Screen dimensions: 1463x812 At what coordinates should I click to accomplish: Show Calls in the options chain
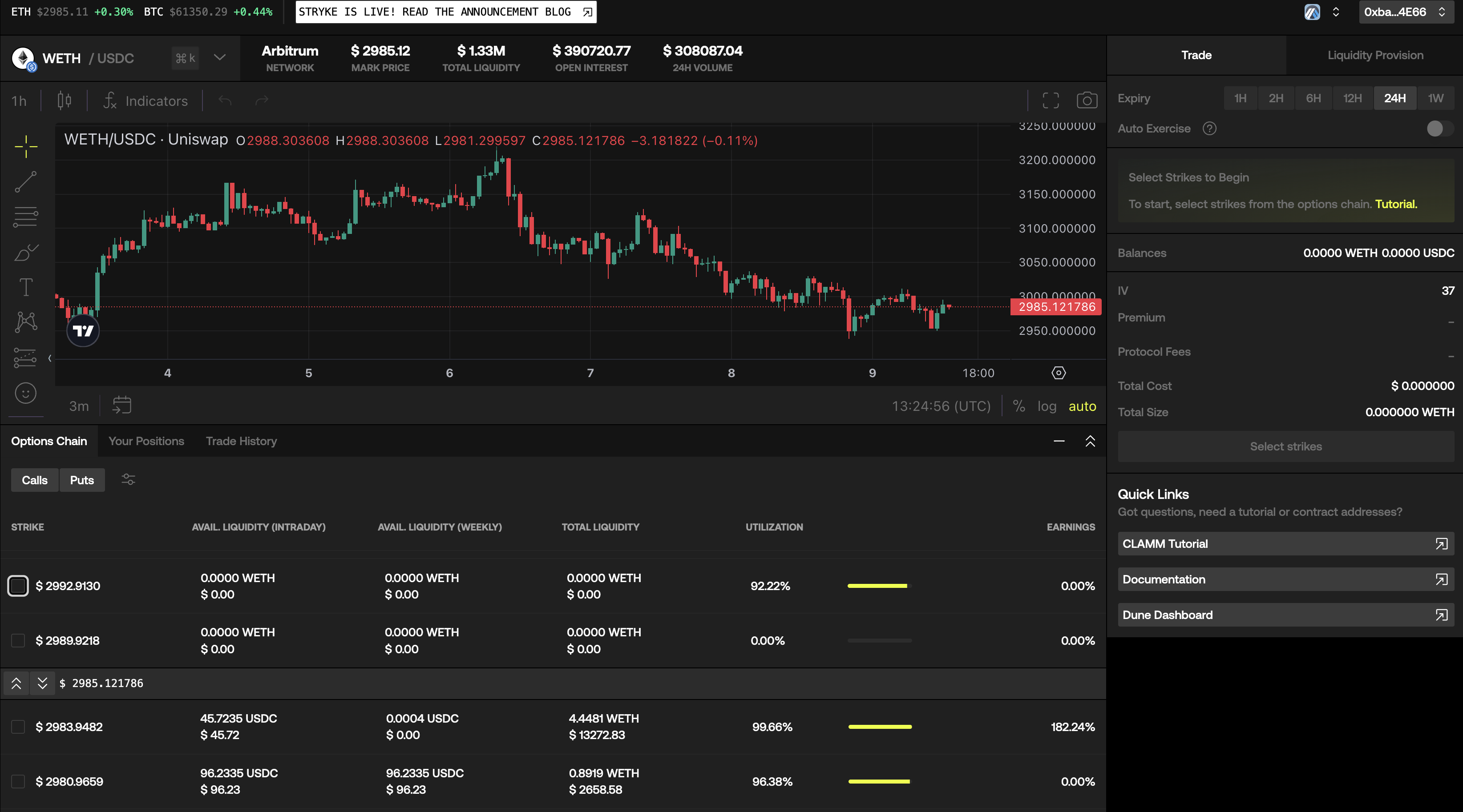(x=35, y=480)
